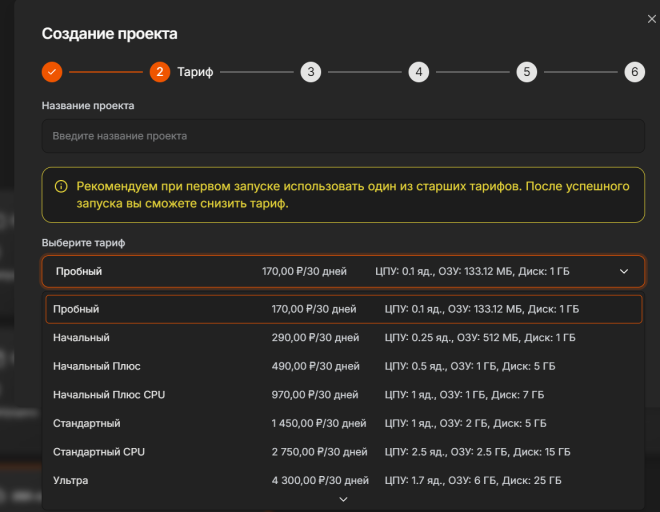Pick the Начальный Плюс CPU tariff
The width and height of the screenshot is (660, 512).
[x=343, y=395]
